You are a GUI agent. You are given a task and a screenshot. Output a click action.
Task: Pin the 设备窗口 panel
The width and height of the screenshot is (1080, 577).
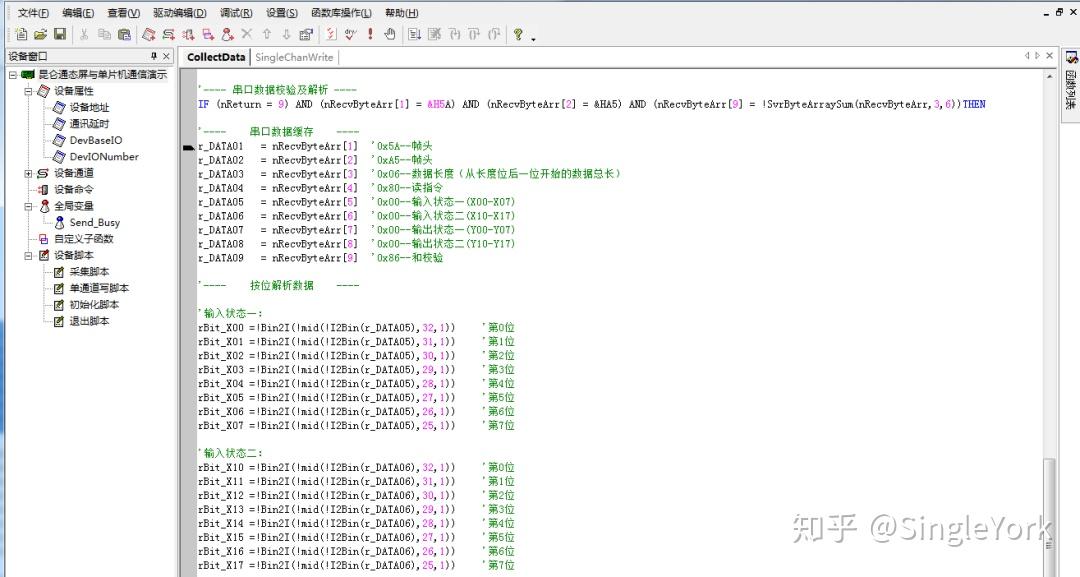pyautogui.click(x=154, y=56)
